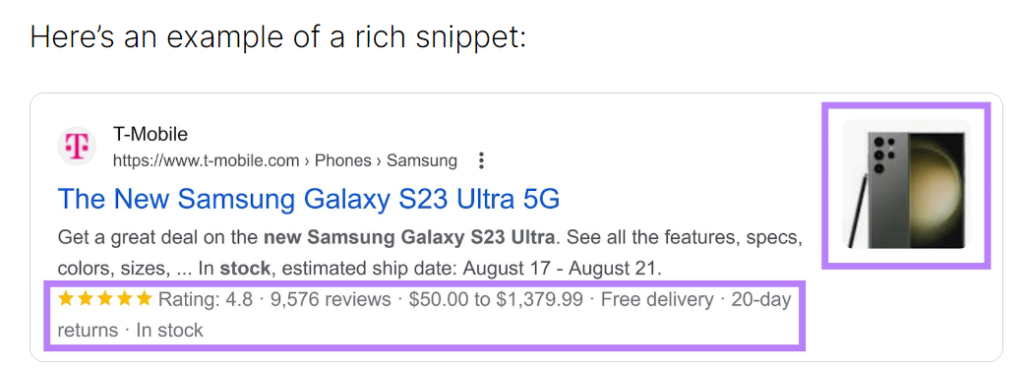Click the Free delivery label
The width and height of the screenshot is (1024, 371).
click(657, 300)
